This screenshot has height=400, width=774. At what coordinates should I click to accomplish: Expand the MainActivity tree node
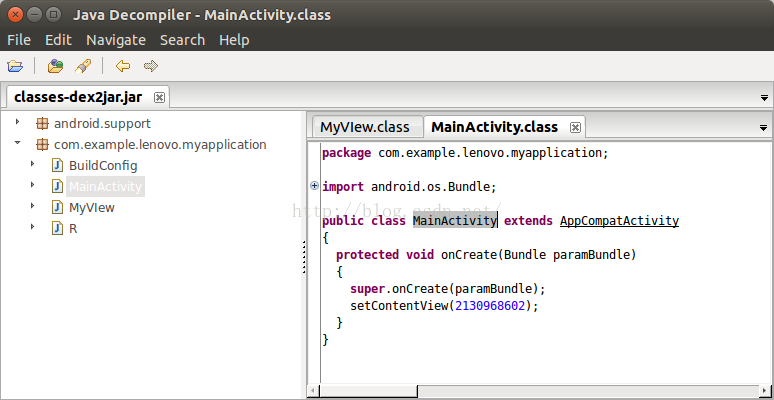pos(33,185)
